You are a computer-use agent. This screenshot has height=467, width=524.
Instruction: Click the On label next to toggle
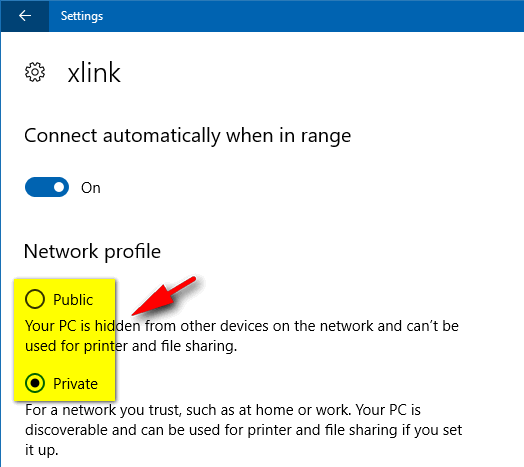pos(91,188)
